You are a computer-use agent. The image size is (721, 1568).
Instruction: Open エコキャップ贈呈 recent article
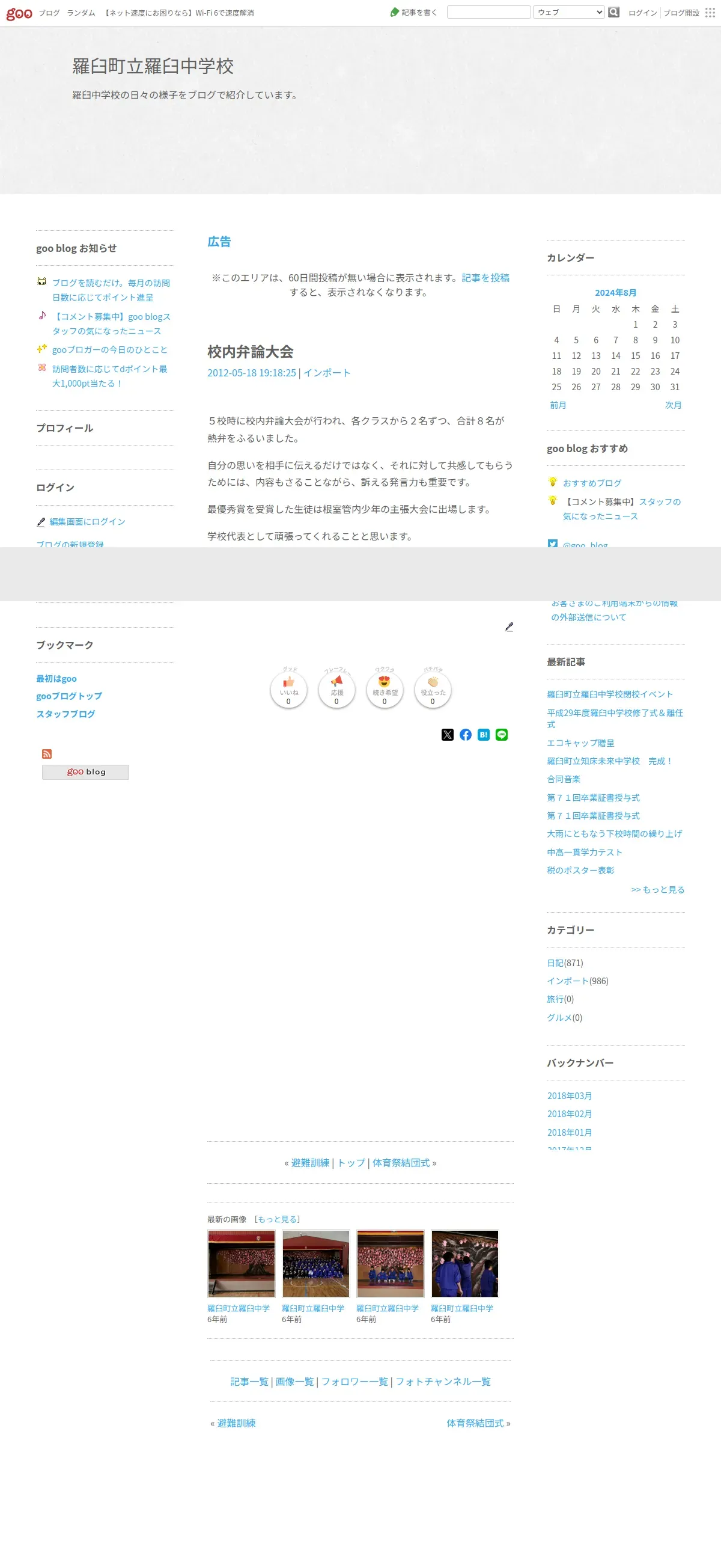pyautogui.click(x=580, y=743)
